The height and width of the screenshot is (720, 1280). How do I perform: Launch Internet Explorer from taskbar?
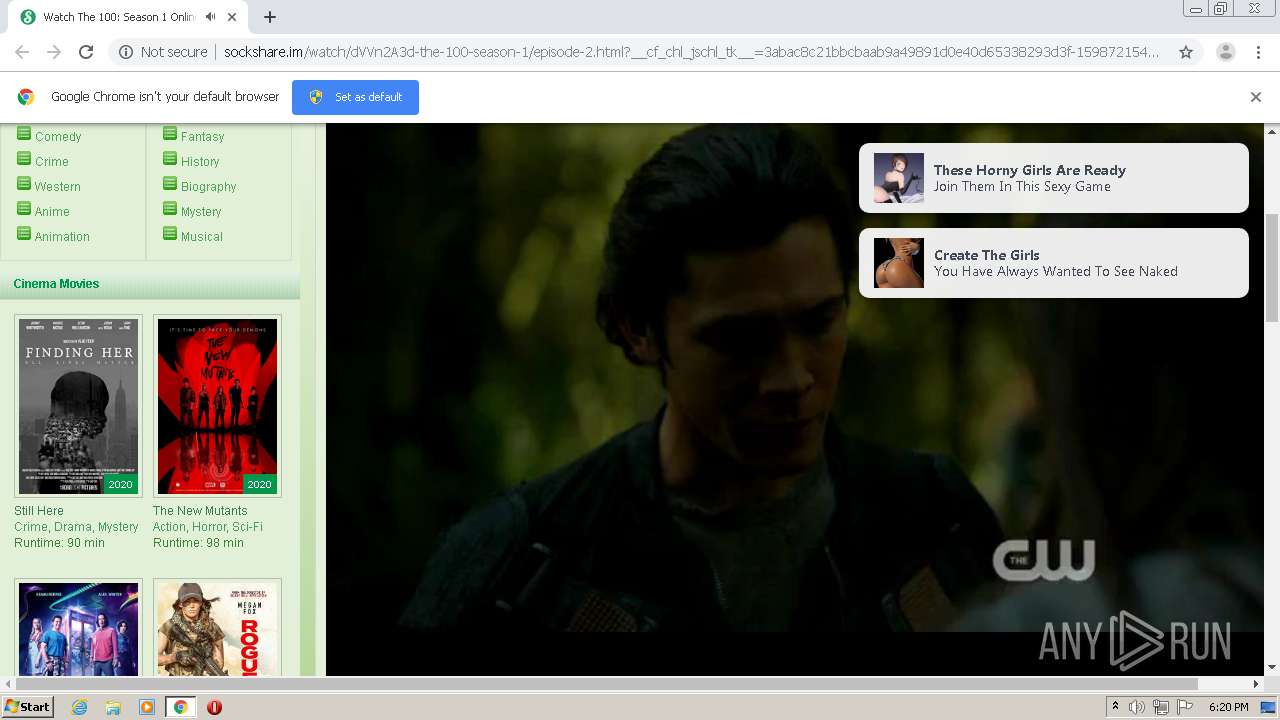pos(79,707)
